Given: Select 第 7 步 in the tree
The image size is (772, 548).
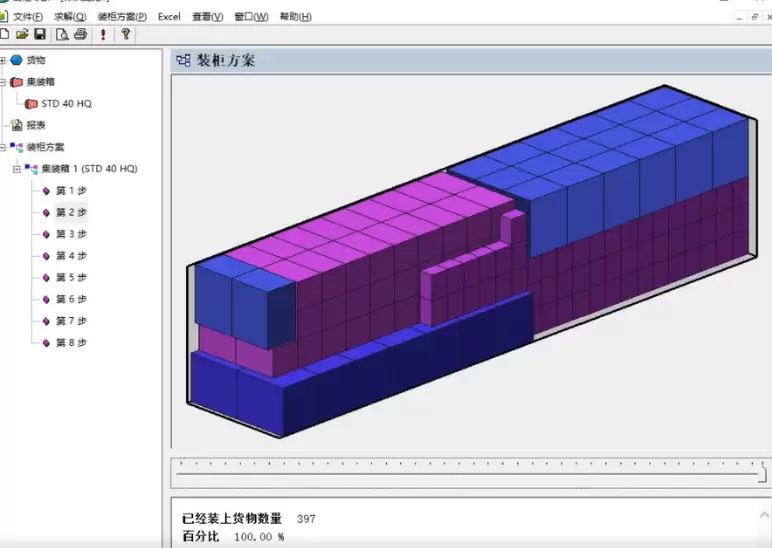Looking at the screenshot, I should [x=71, y=321].
